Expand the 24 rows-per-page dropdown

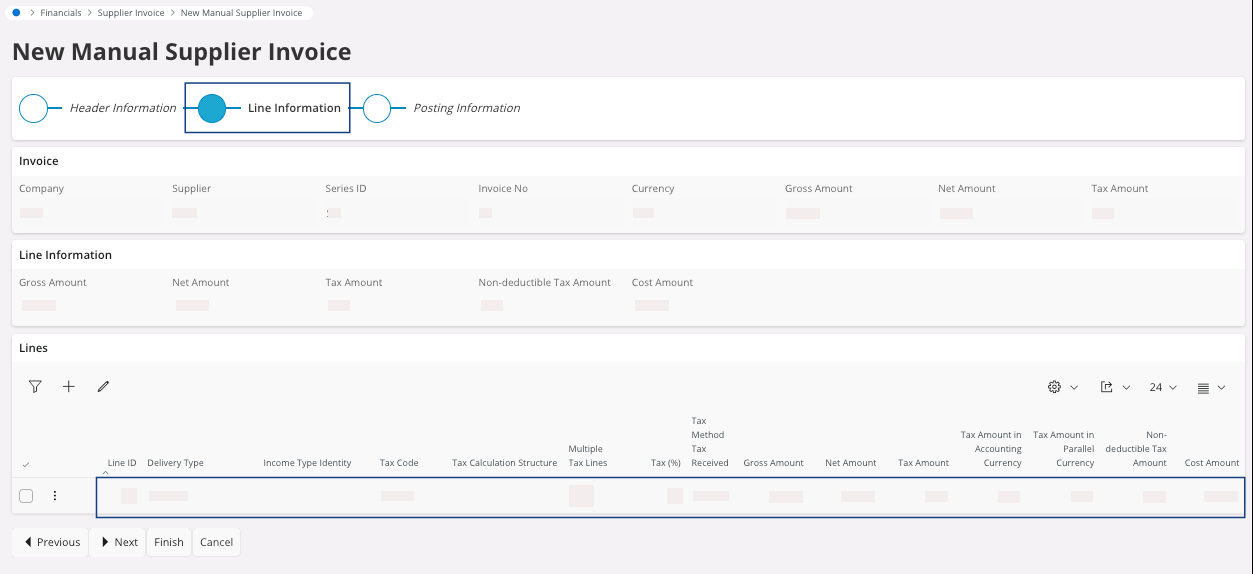pyautogui.click(x=1163, y=387)
